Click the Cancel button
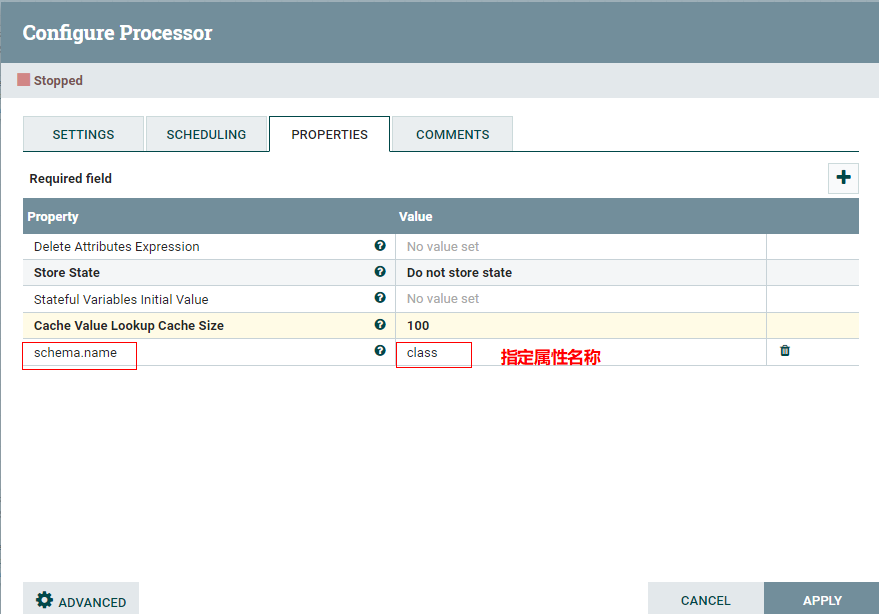Viewport: 879px width, 614px height. pos(705,600)
